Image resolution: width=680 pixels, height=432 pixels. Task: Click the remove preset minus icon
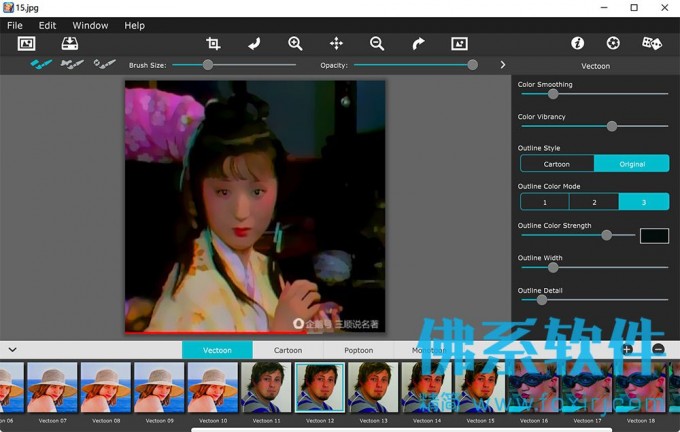tap(658, 349)
